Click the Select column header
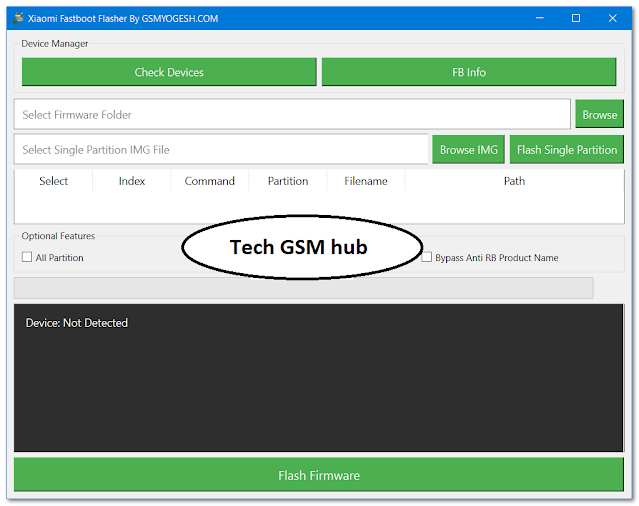Viewport: 639px width, 506px height. point(53,181)
